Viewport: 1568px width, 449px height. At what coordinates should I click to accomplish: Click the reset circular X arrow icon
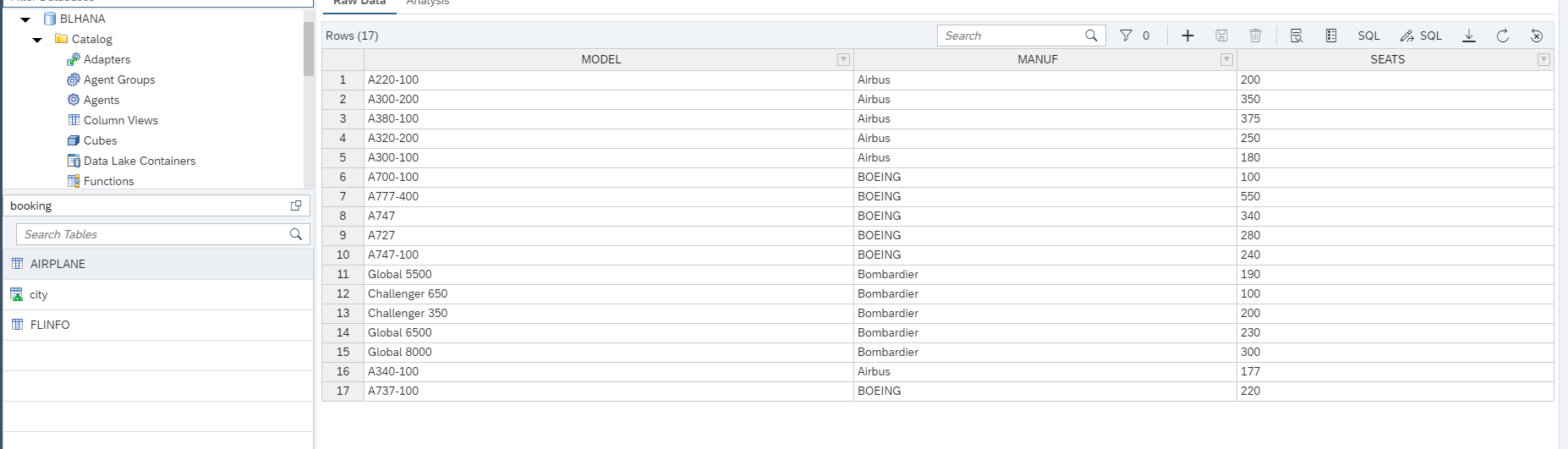[x=1537, y=36]
